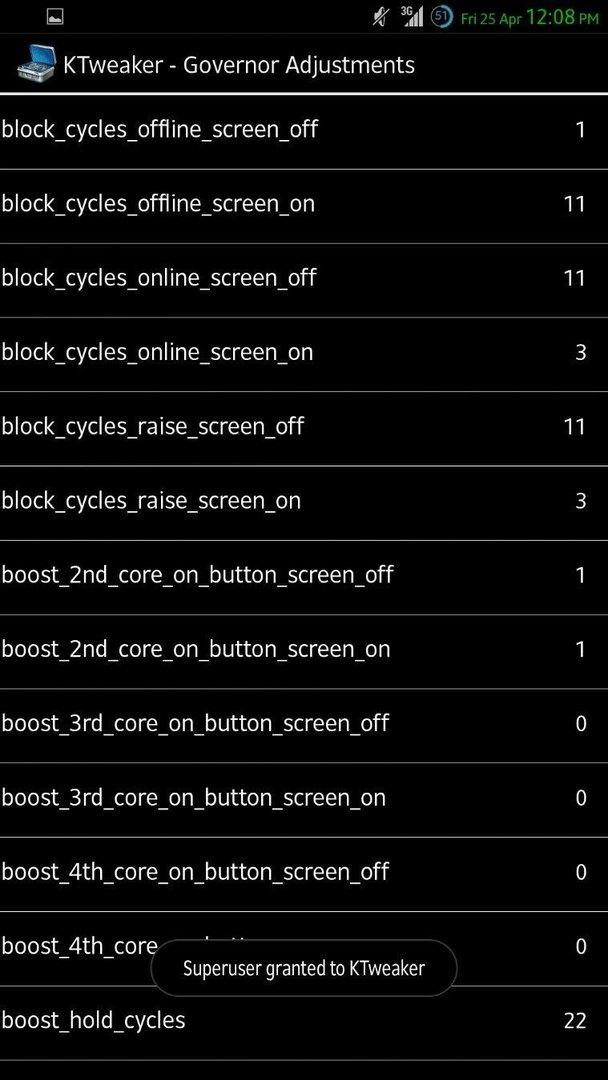Open the picture notification icon in status bar
Image resolution: width=608 pixels, height=1080 pixels.
[56, 17]
